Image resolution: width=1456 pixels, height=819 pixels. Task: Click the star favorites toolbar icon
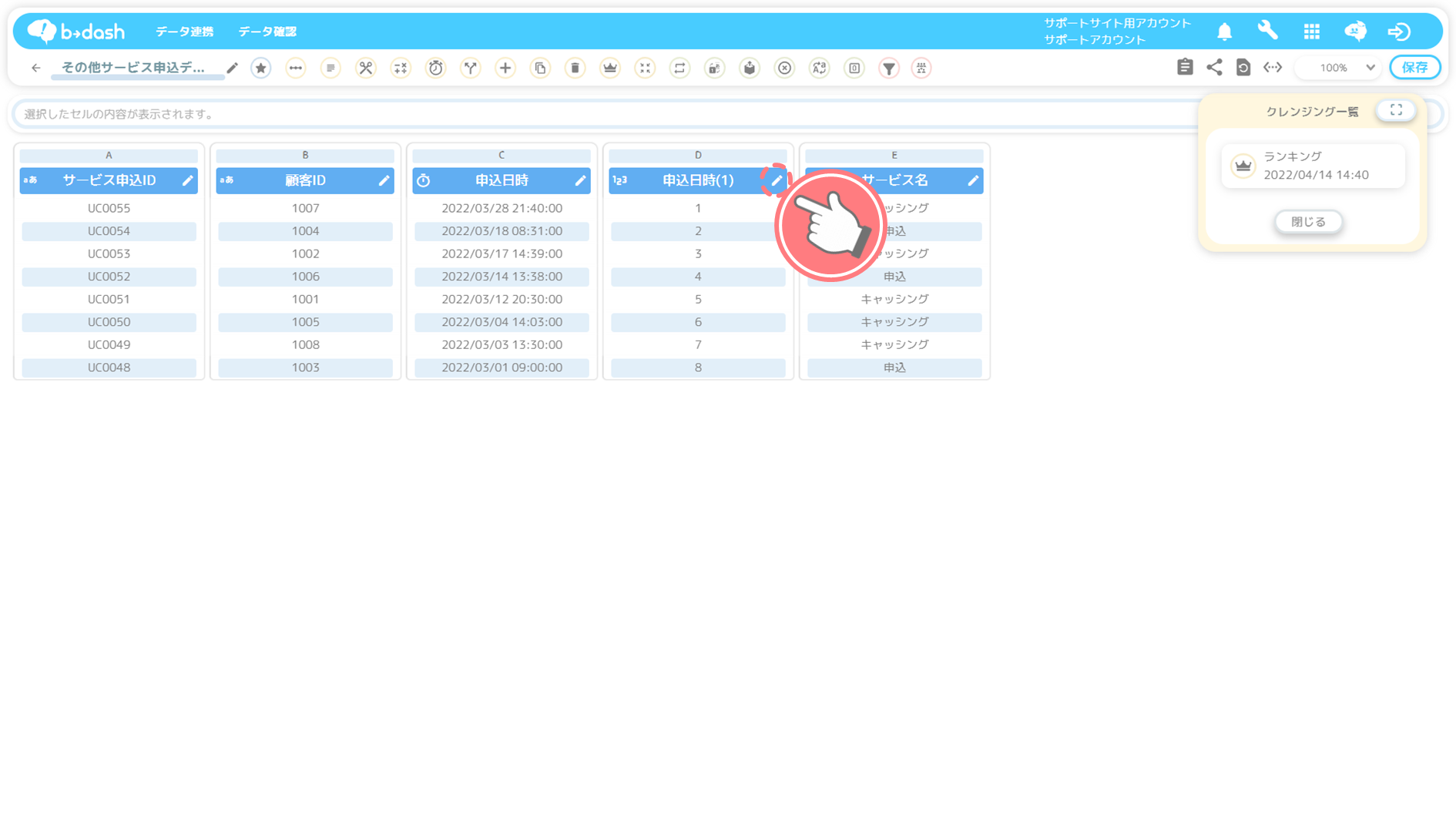261,68
